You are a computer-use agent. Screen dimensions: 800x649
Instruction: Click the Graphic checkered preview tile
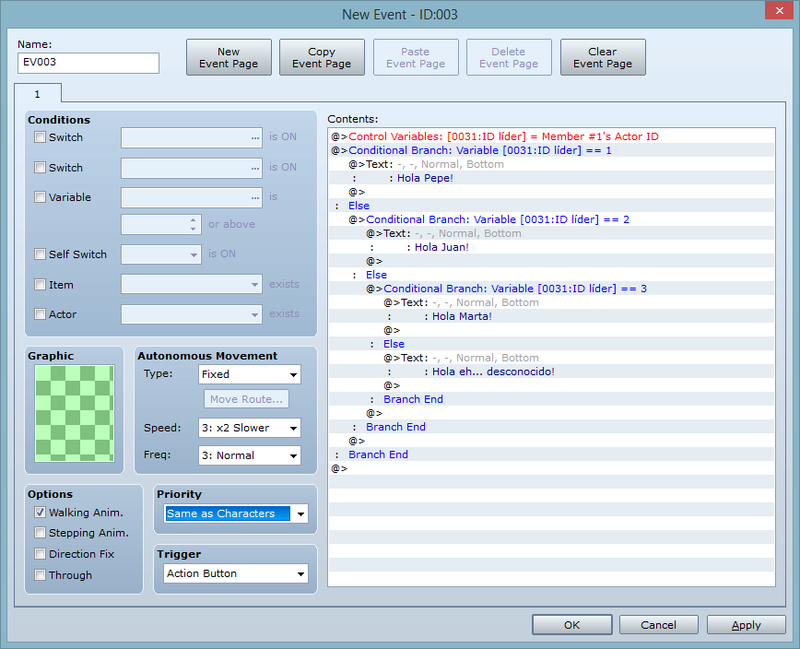(x=74, y=414)
